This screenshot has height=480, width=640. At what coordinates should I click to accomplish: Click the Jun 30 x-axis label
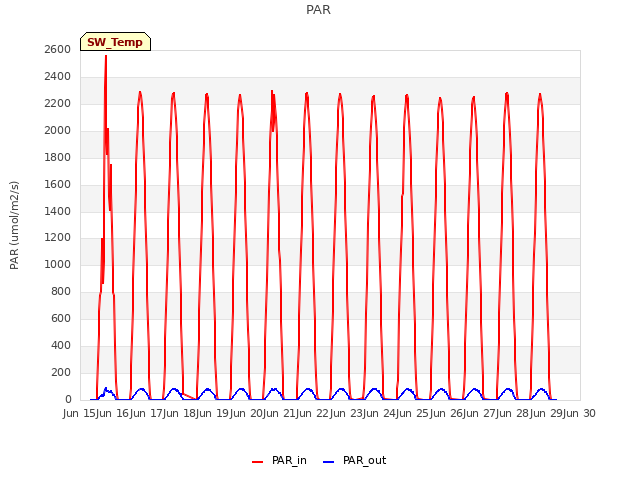(x=580, y=413)
